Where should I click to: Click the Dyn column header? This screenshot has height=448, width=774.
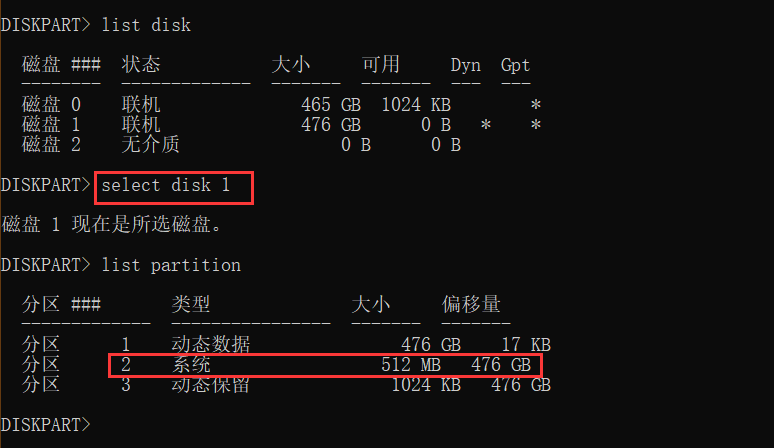(x=466, y=65)
